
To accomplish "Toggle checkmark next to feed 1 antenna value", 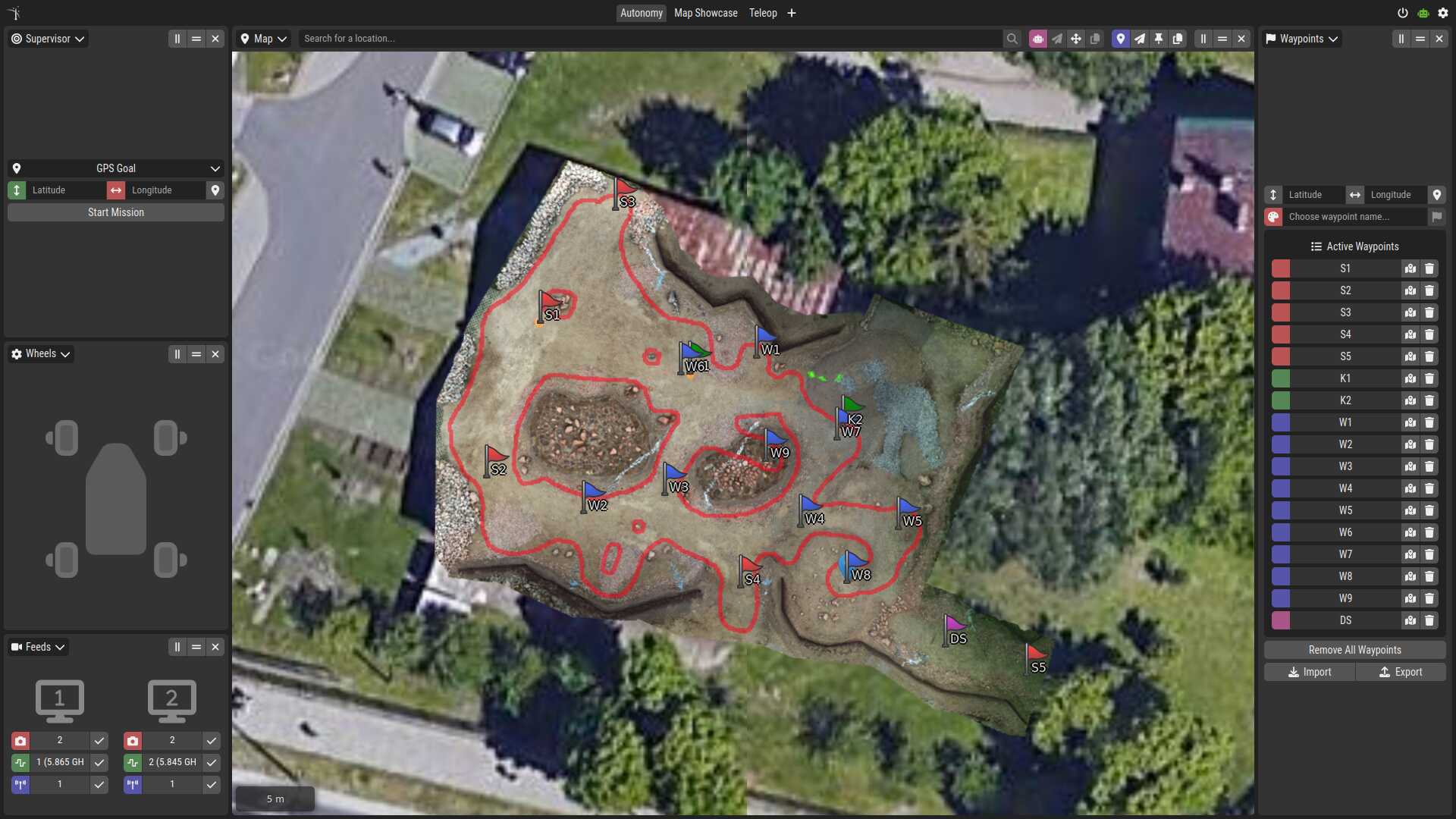I will point(99,784).
